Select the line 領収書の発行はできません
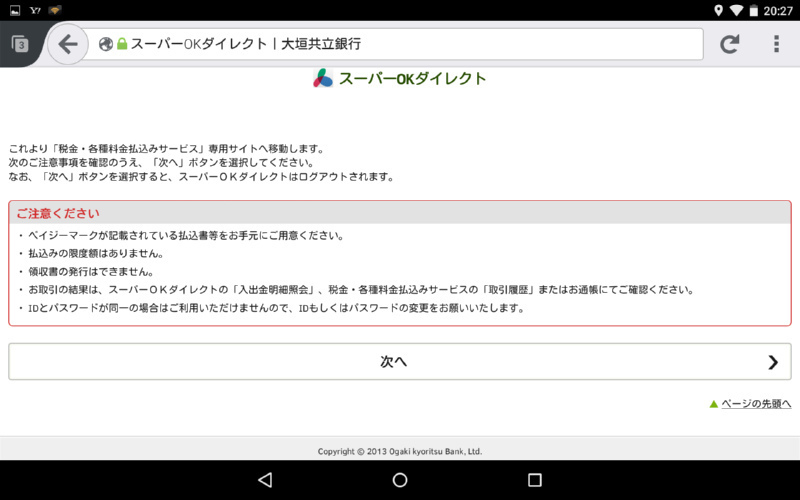 point(91,271)
